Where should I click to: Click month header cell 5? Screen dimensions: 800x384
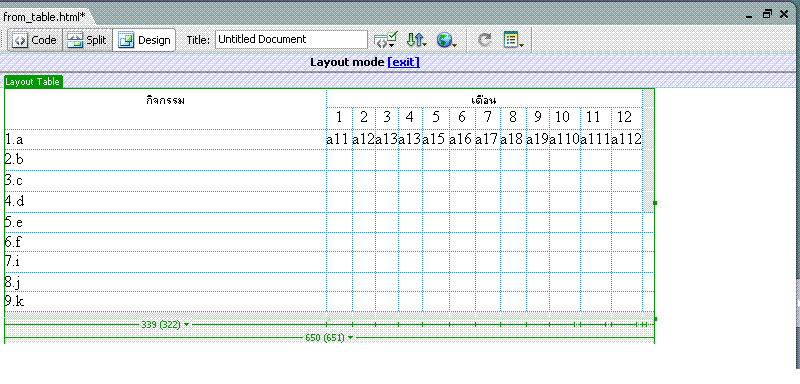436,118
